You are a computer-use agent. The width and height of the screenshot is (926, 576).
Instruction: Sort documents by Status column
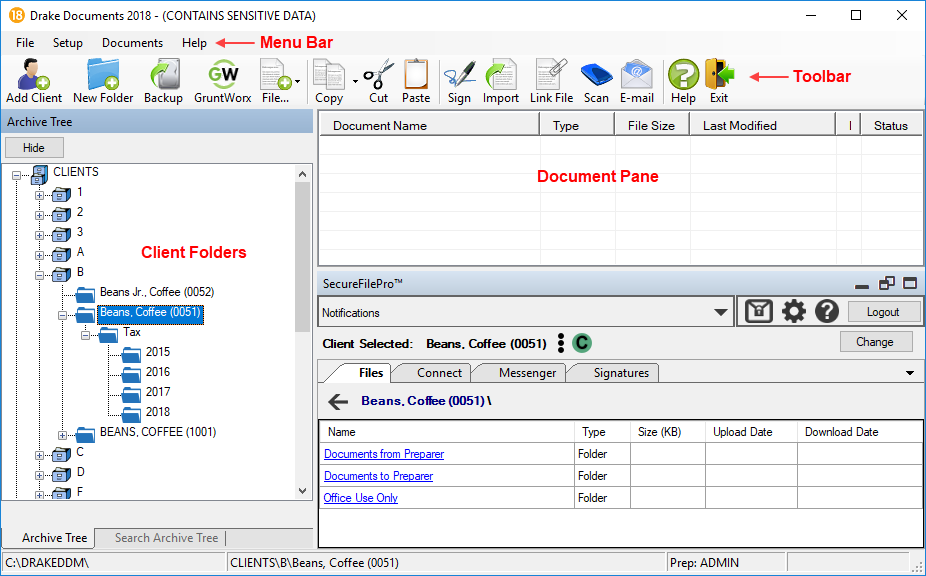pos(891,126)
